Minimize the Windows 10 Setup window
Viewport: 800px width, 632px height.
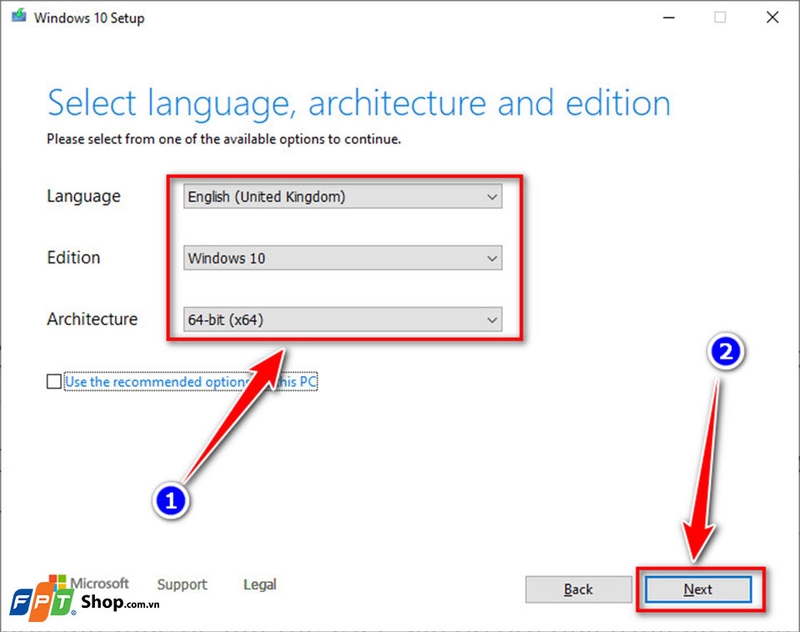(x=669, y=17)
